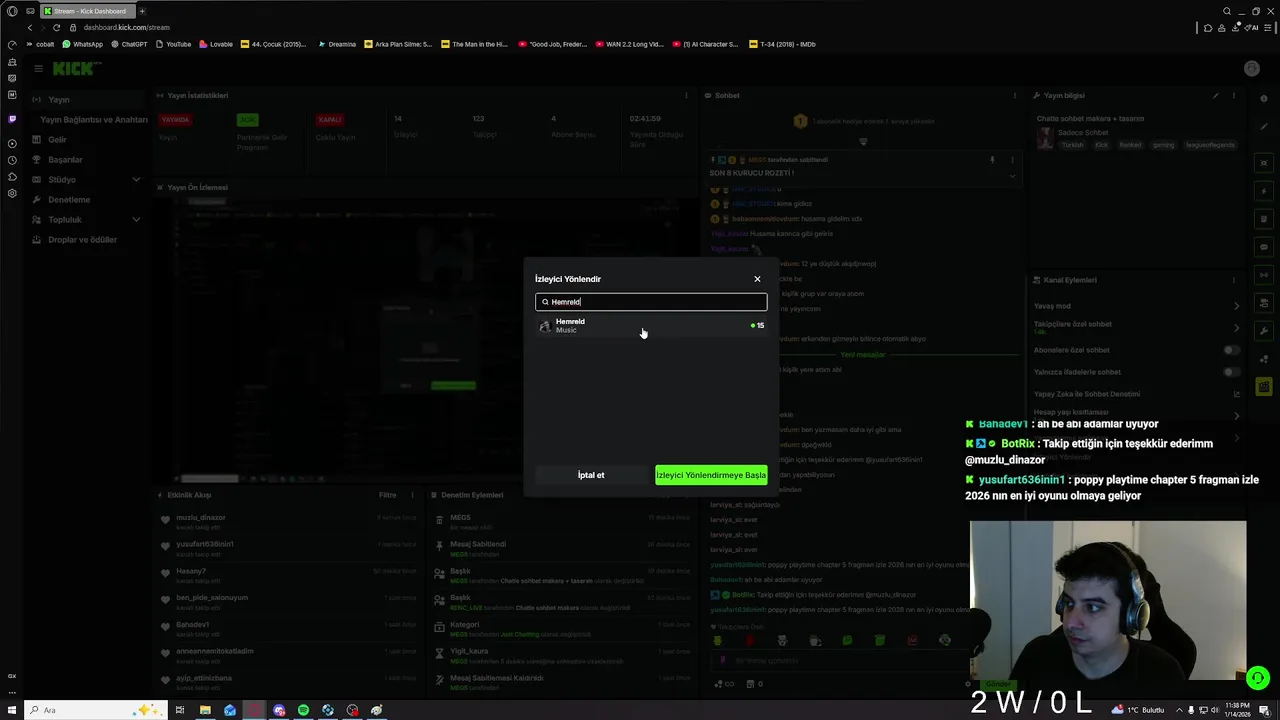Viewport: 1280px width, 720px height.
Task: Open Yavaş mod settings arrow
Action: tap(1236, 306)
